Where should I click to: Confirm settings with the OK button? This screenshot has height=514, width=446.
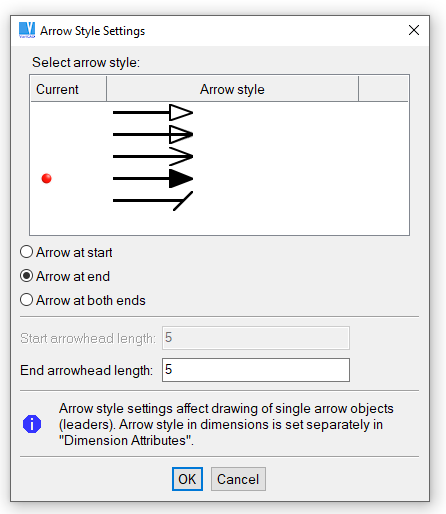pyautogui.click(x=187, y=479)
